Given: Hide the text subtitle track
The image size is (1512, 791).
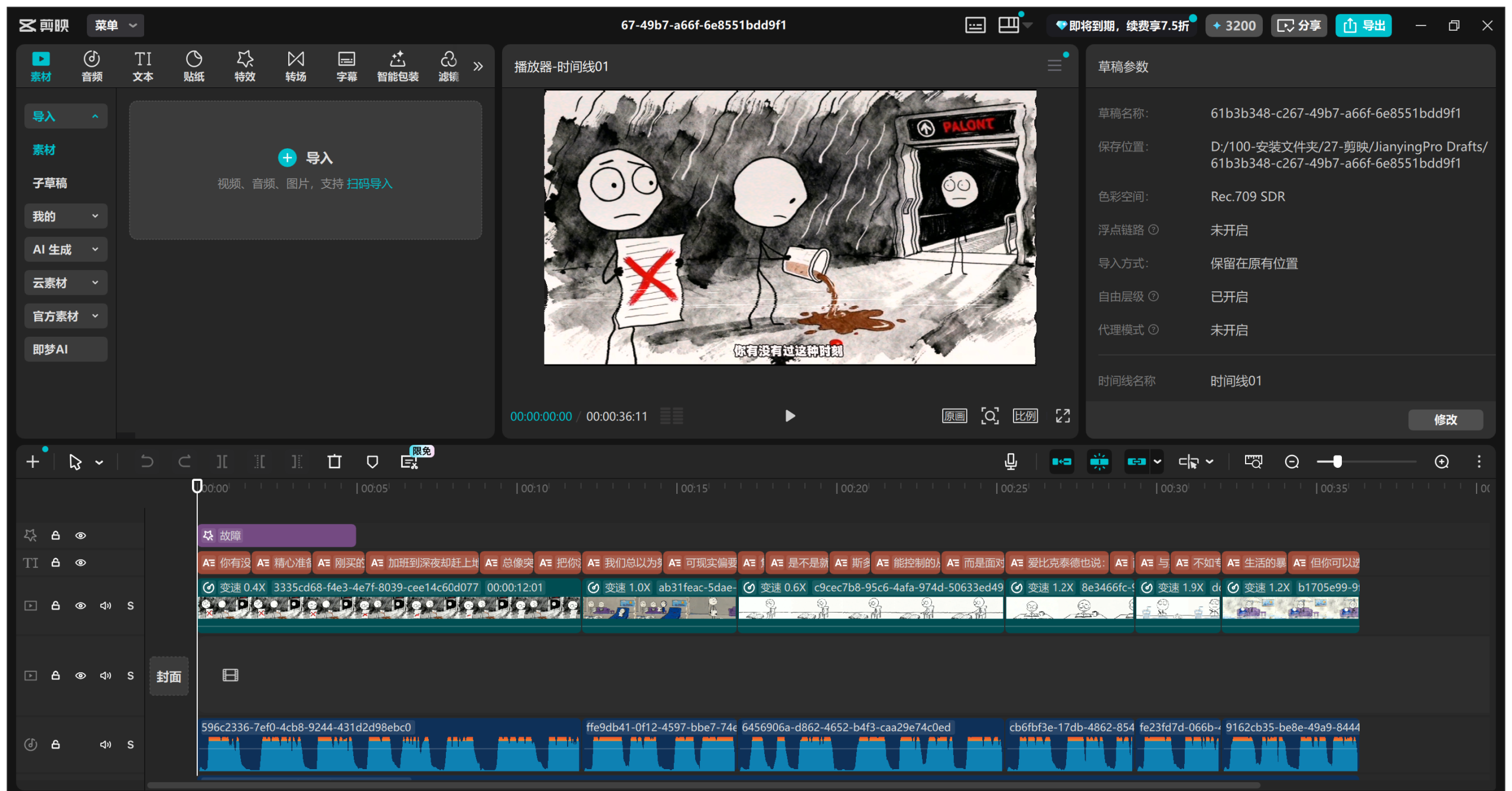Looking at the screenshot, I should [x=81, y=562].
